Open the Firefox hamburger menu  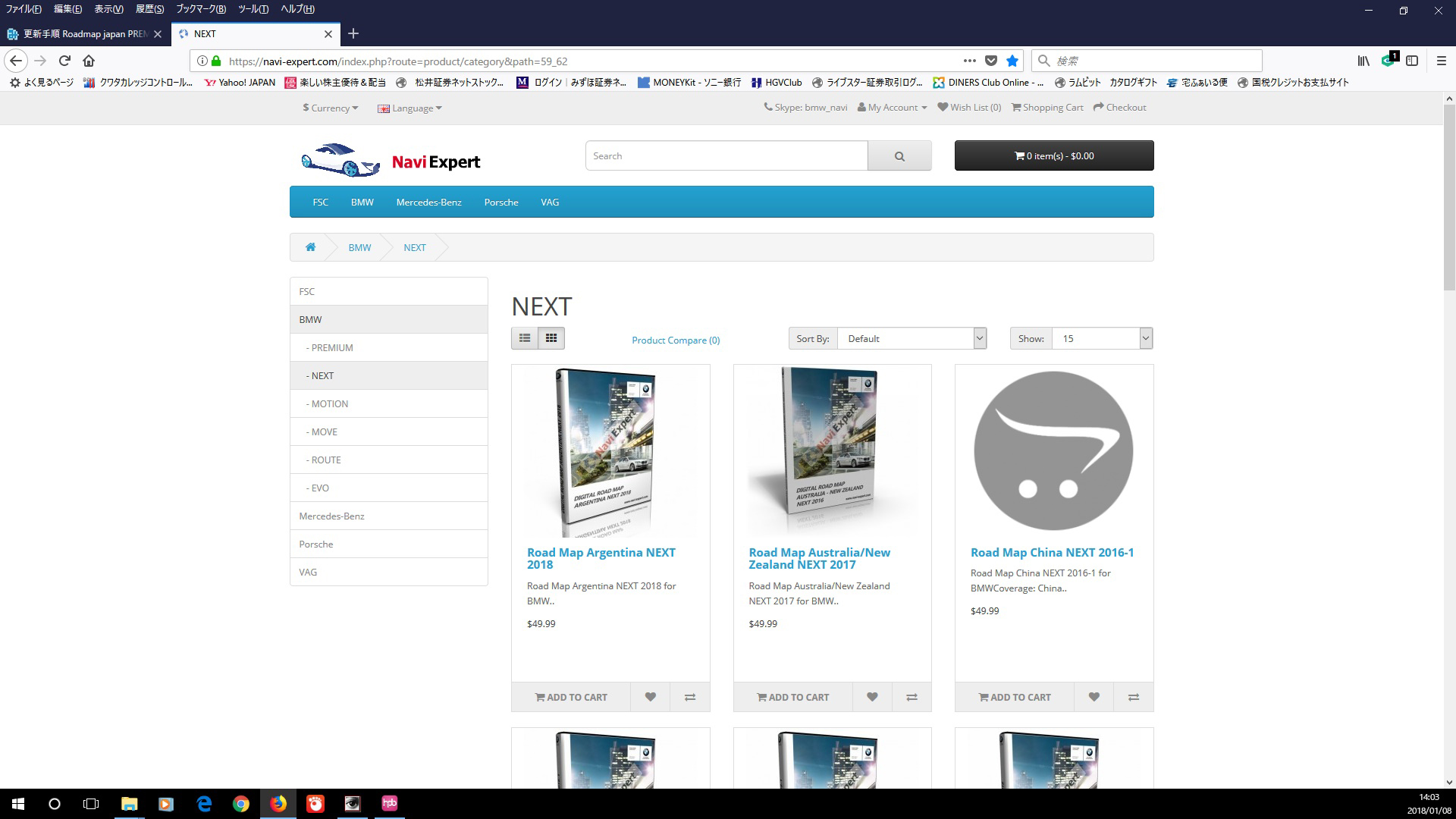[x=1442, y=61]
